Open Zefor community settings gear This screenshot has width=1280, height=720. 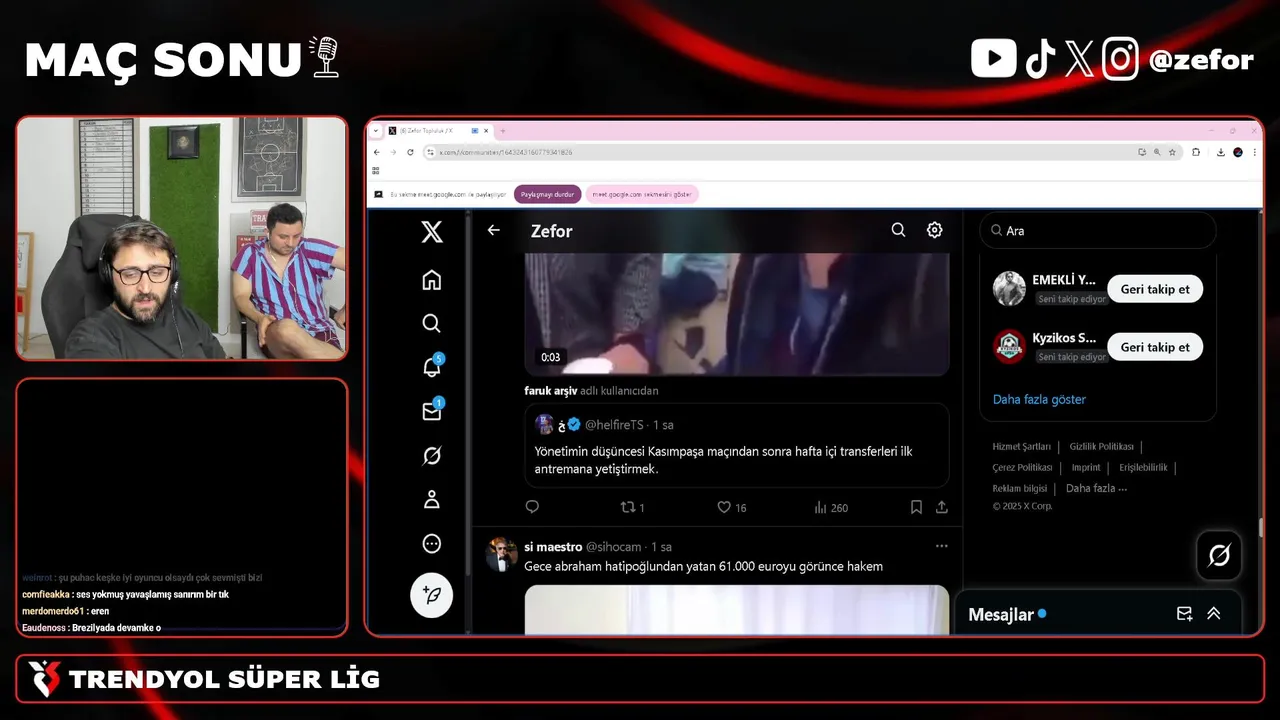(934, 230)
